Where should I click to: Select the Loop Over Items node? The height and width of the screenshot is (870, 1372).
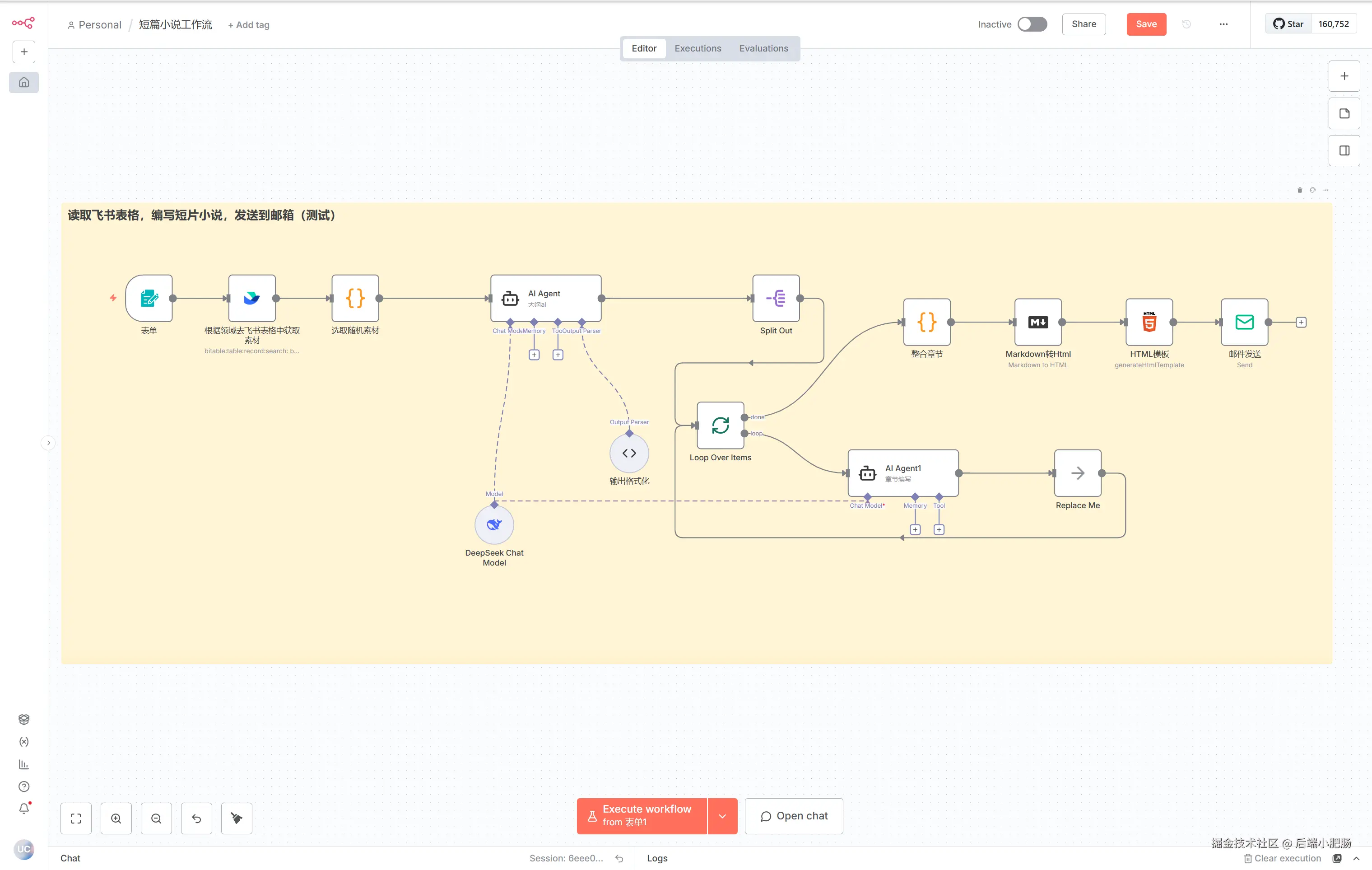click(720, 426)
